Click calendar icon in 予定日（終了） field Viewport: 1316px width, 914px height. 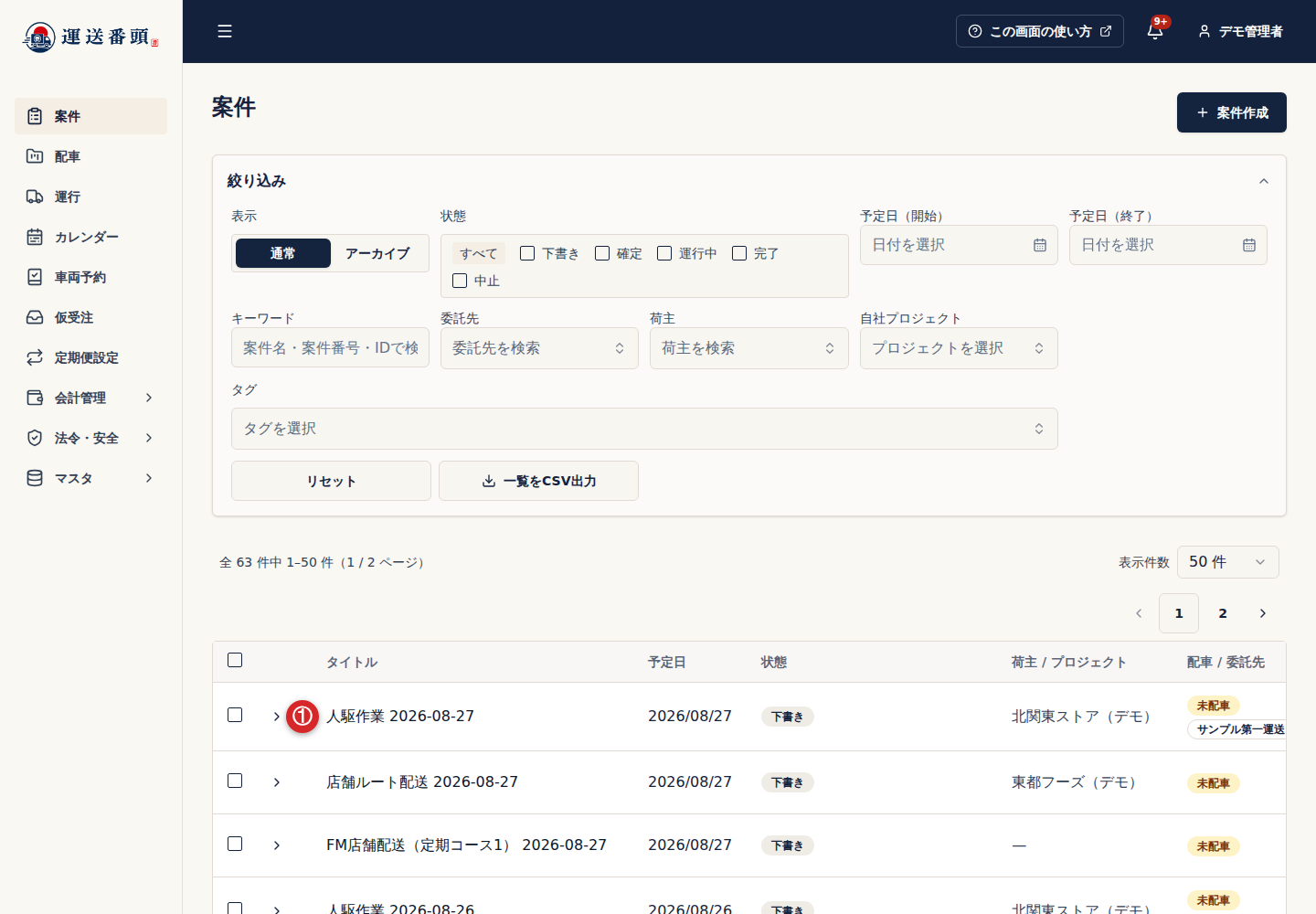(1249, 245)
